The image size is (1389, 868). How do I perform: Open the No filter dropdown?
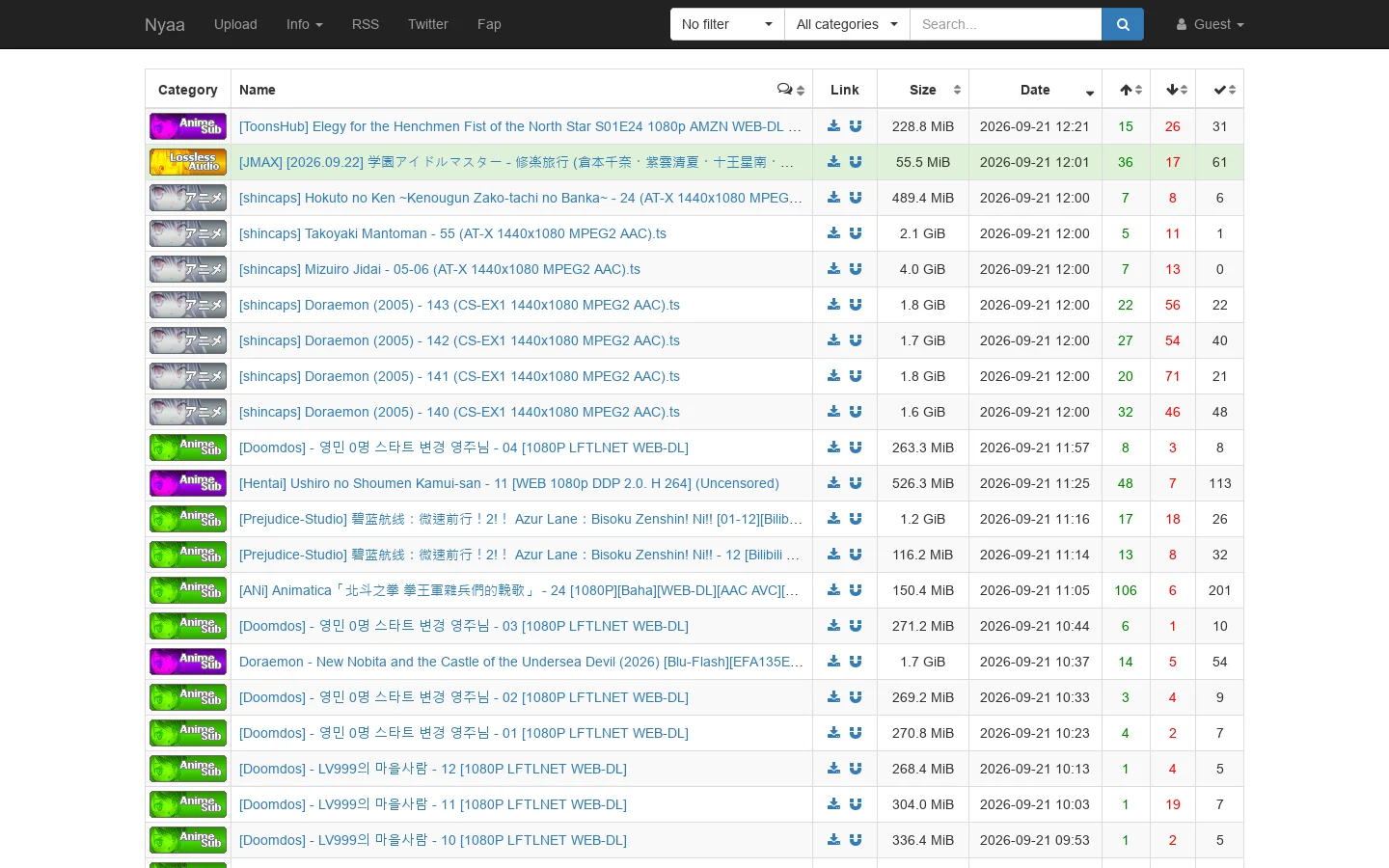pos(727,24)
